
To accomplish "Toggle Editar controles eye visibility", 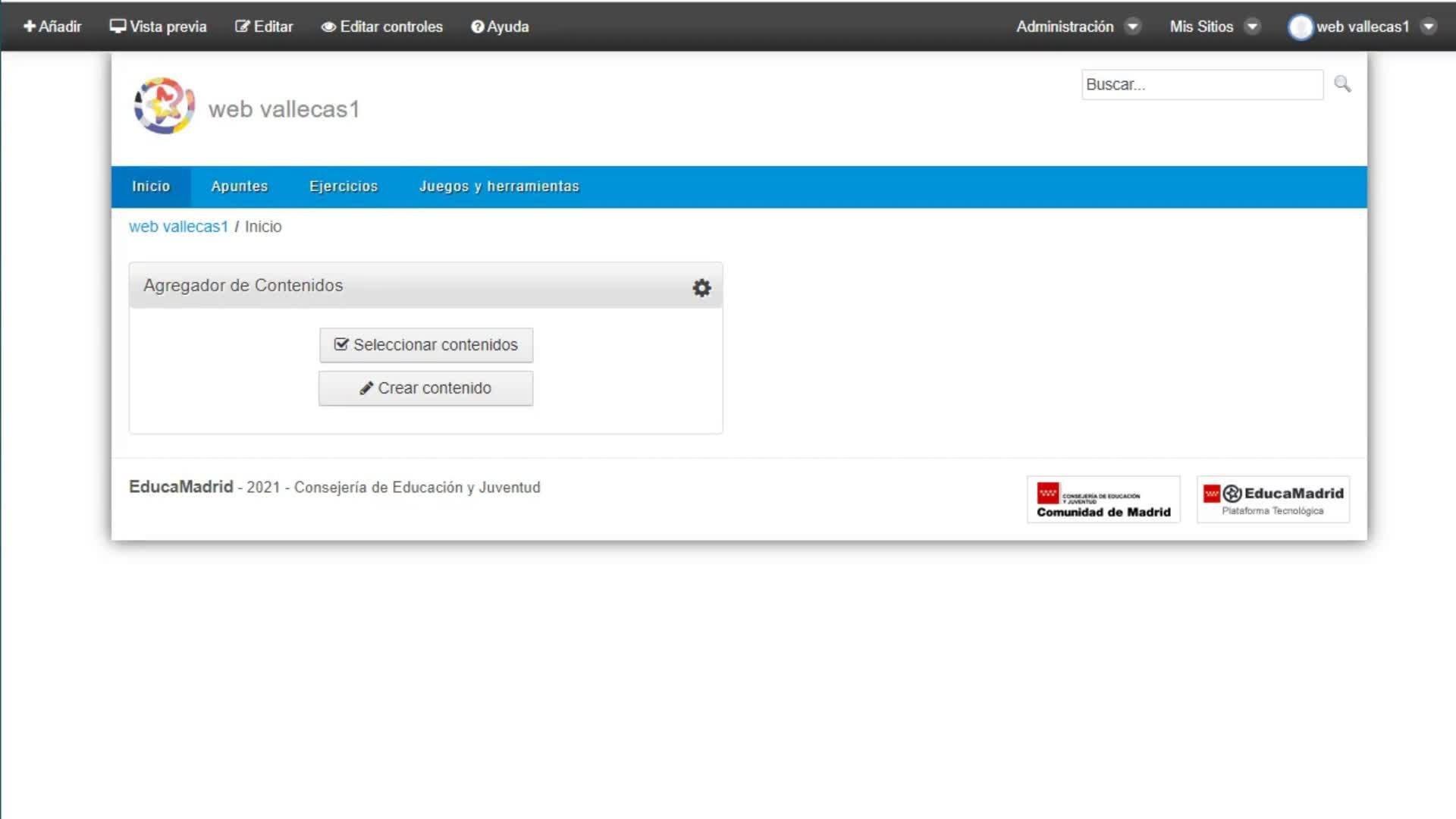I will 328,27.
